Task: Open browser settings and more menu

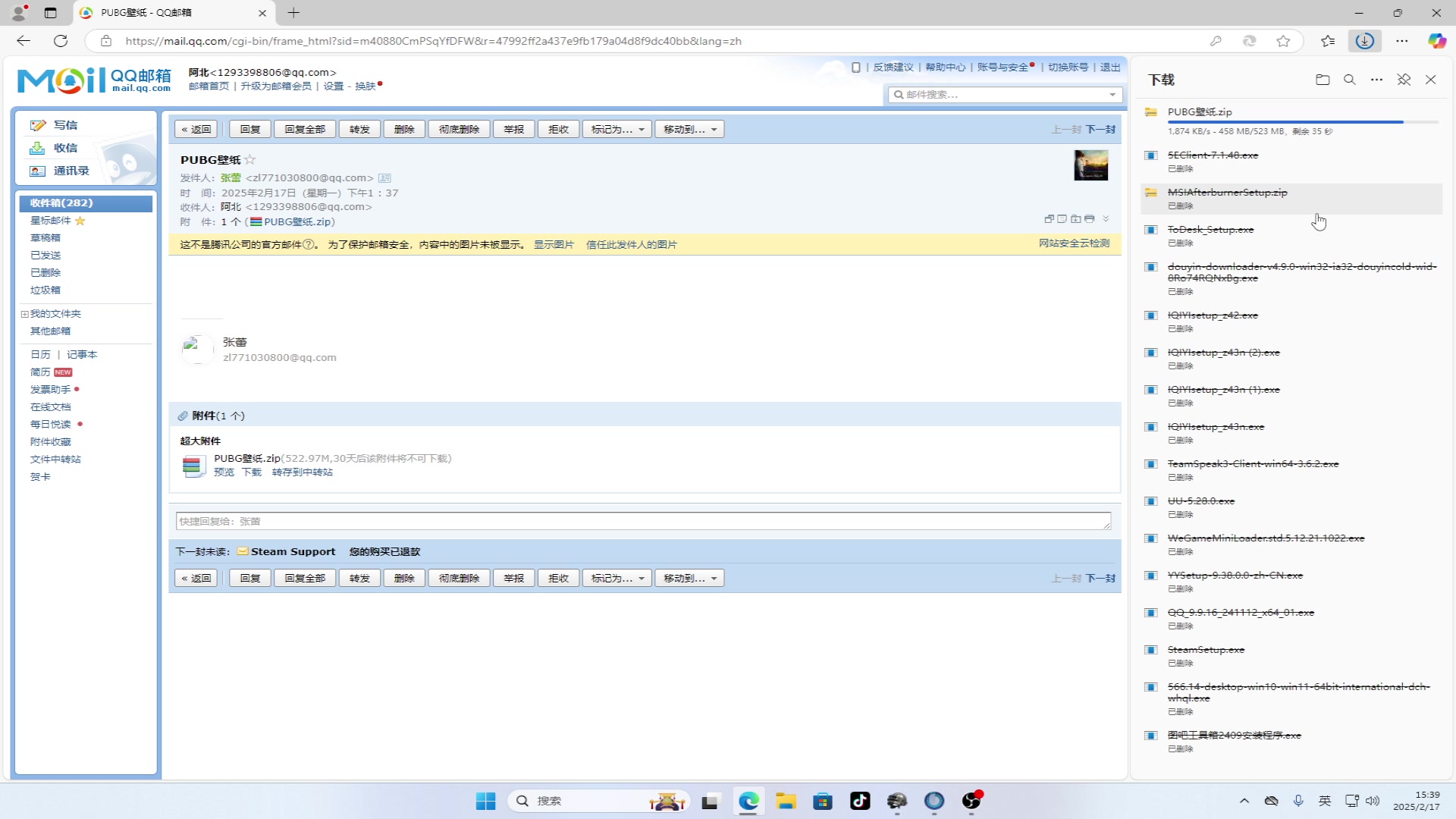Action: (x=1402, y=41)
